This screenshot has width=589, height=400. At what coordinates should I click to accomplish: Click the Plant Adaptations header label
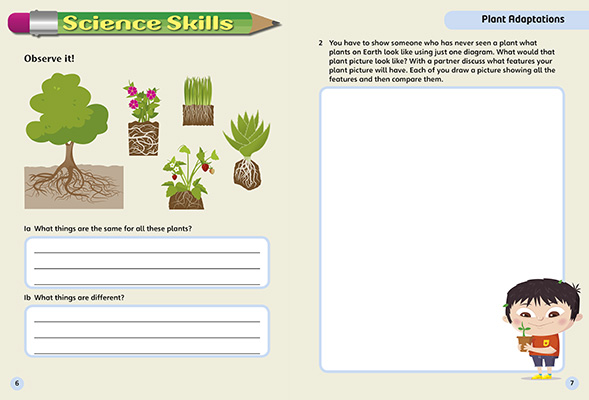pos(523,19)
